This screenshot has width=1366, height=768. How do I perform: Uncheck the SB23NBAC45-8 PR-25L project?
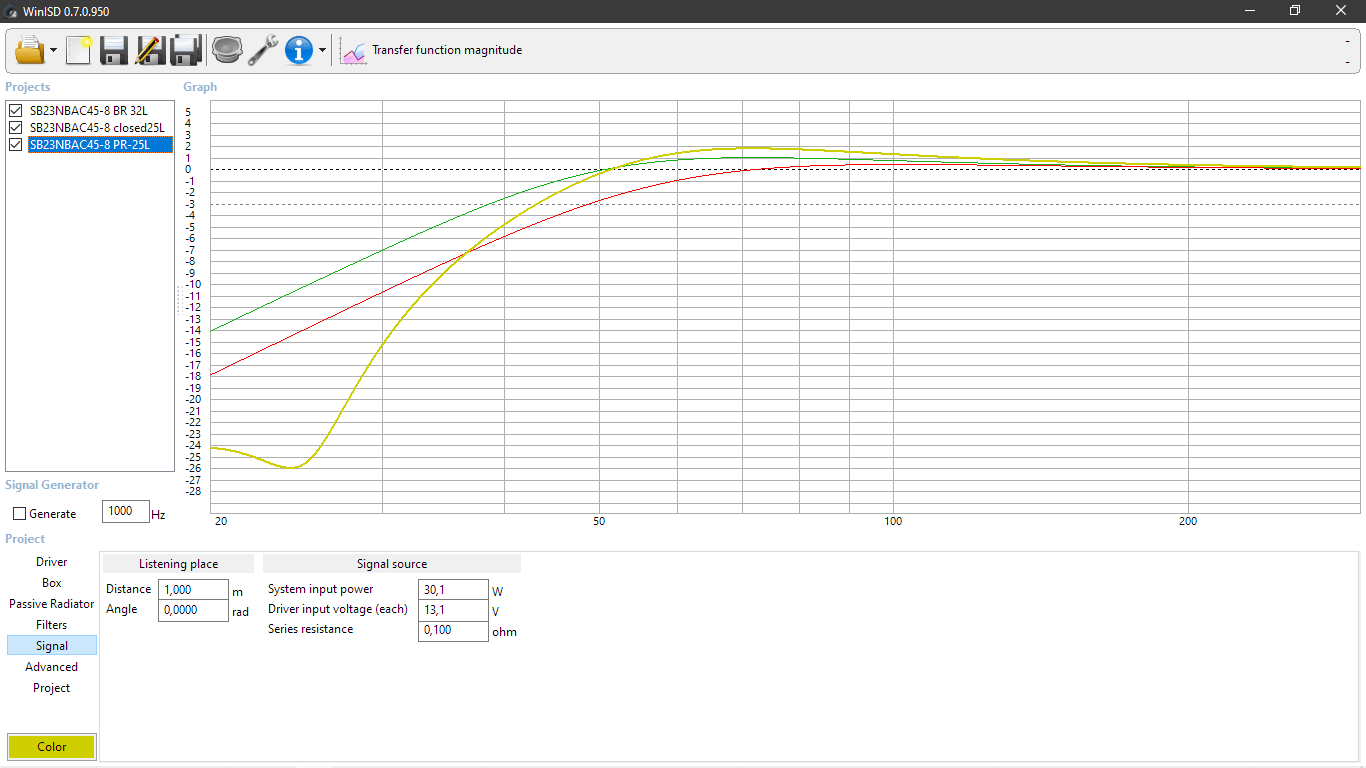coord(15,145)
